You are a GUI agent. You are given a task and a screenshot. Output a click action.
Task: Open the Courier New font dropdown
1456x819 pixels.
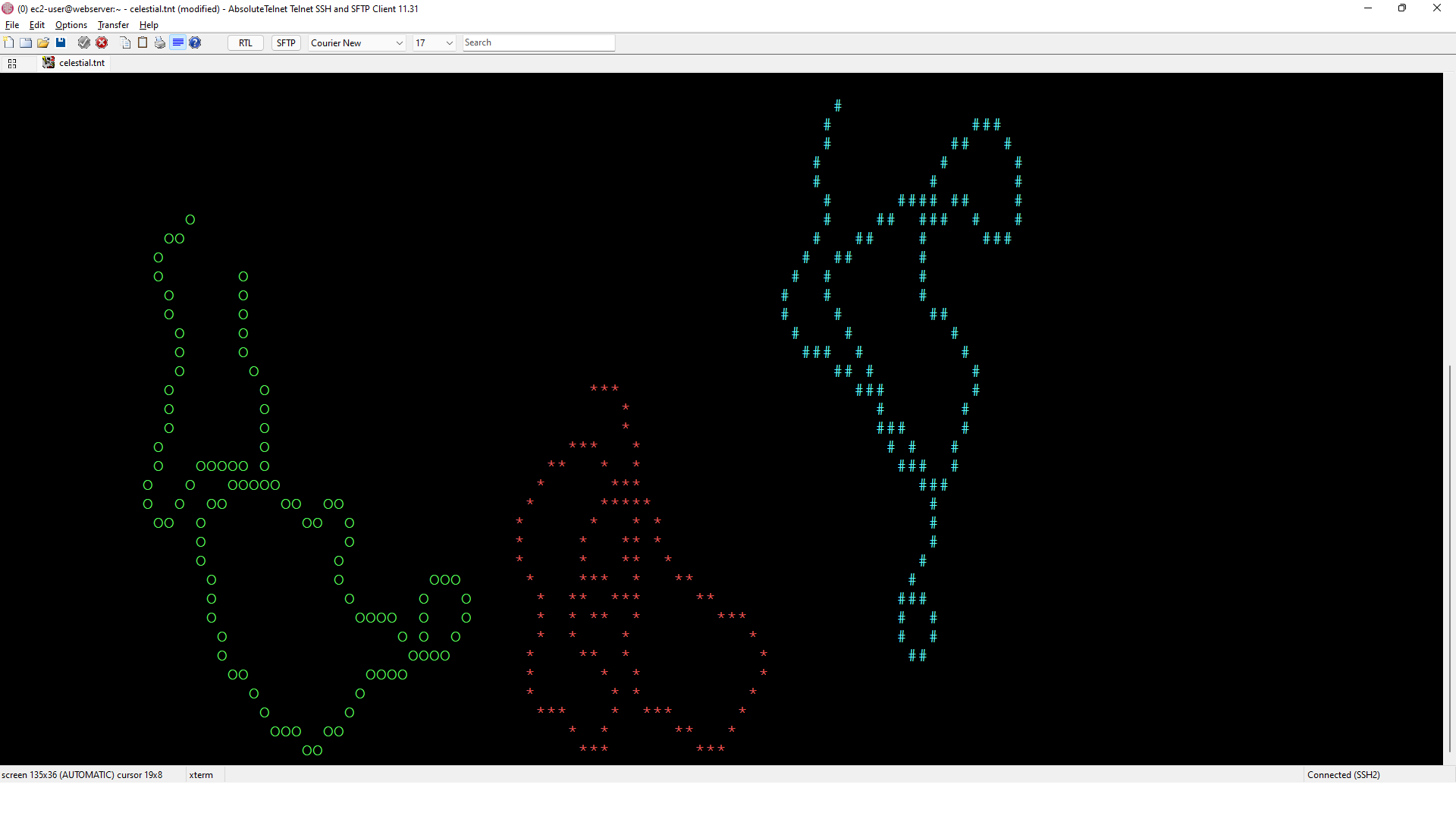tap(356, 43)
